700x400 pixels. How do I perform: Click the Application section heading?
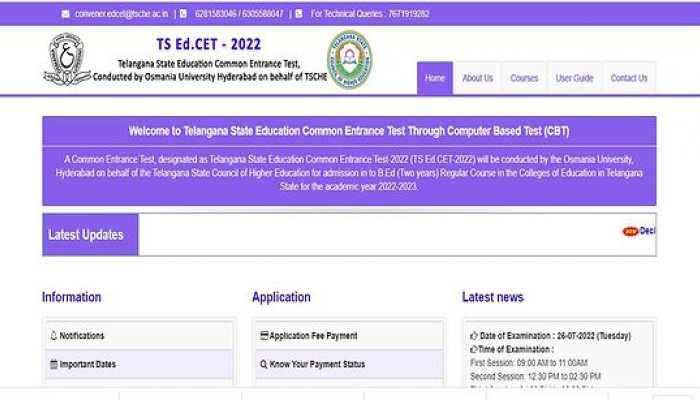point(281,297)
